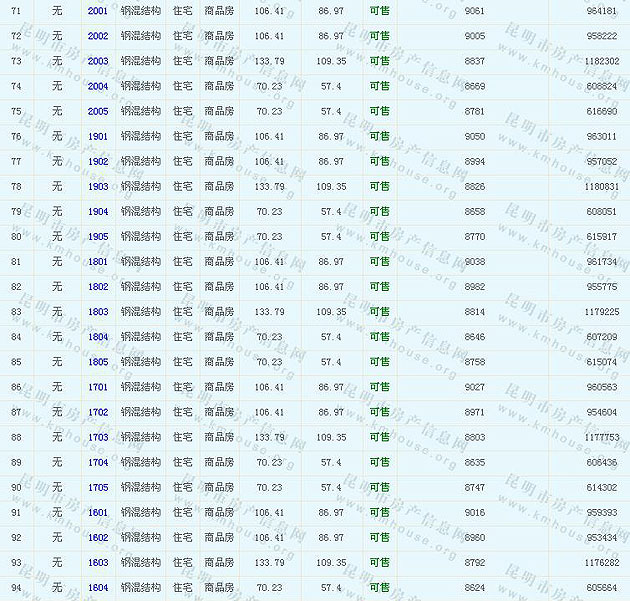Open room 1602 link
This screenshot has height=601, width=630.
pos(98,537)
